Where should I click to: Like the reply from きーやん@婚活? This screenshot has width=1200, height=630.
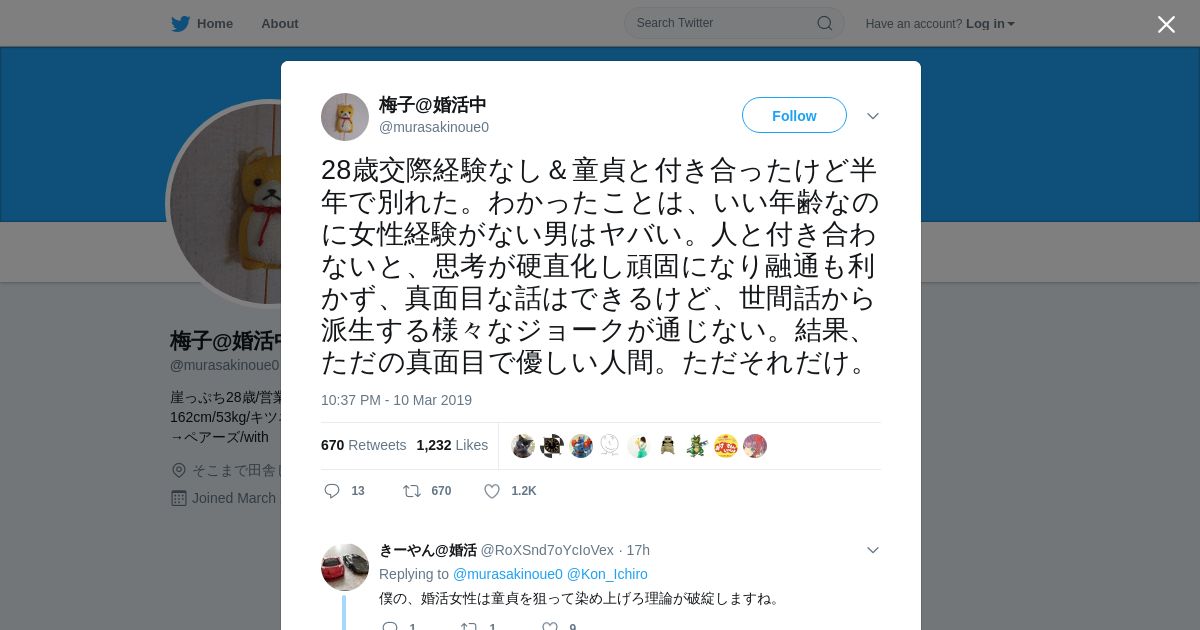tap(549, 626)
